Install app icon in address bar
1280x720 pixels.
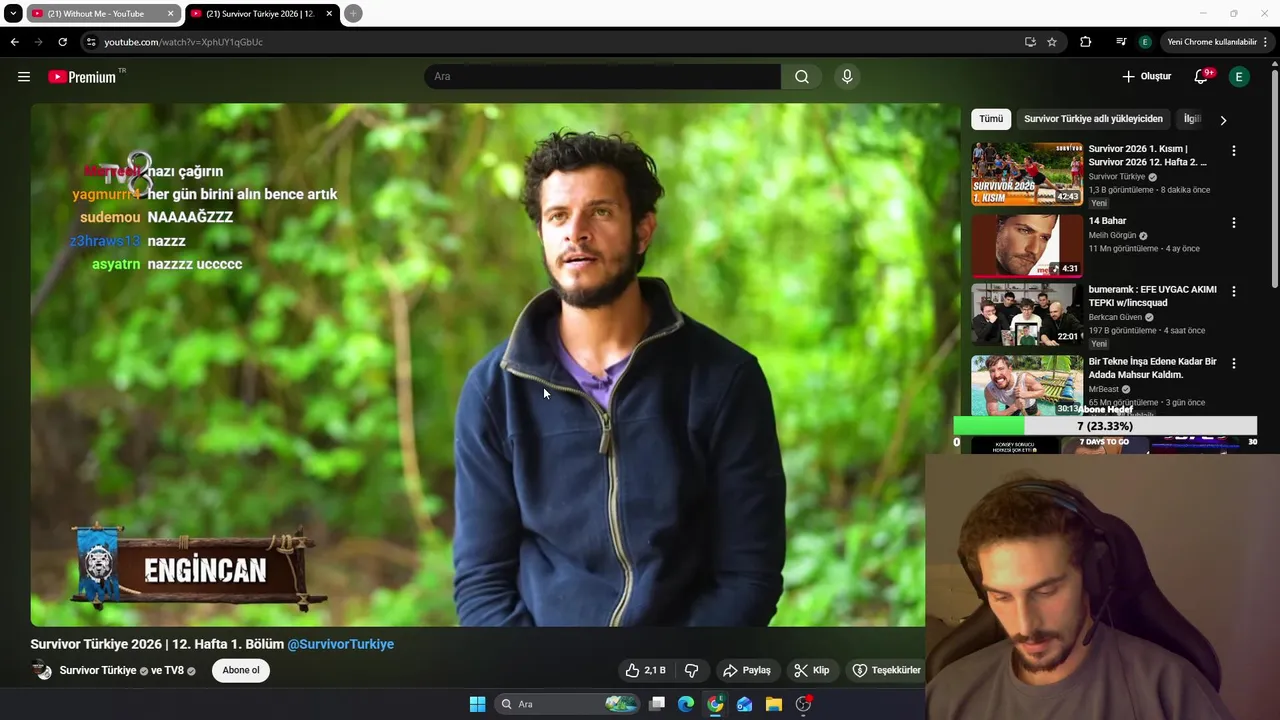[x=1030, y=42]
